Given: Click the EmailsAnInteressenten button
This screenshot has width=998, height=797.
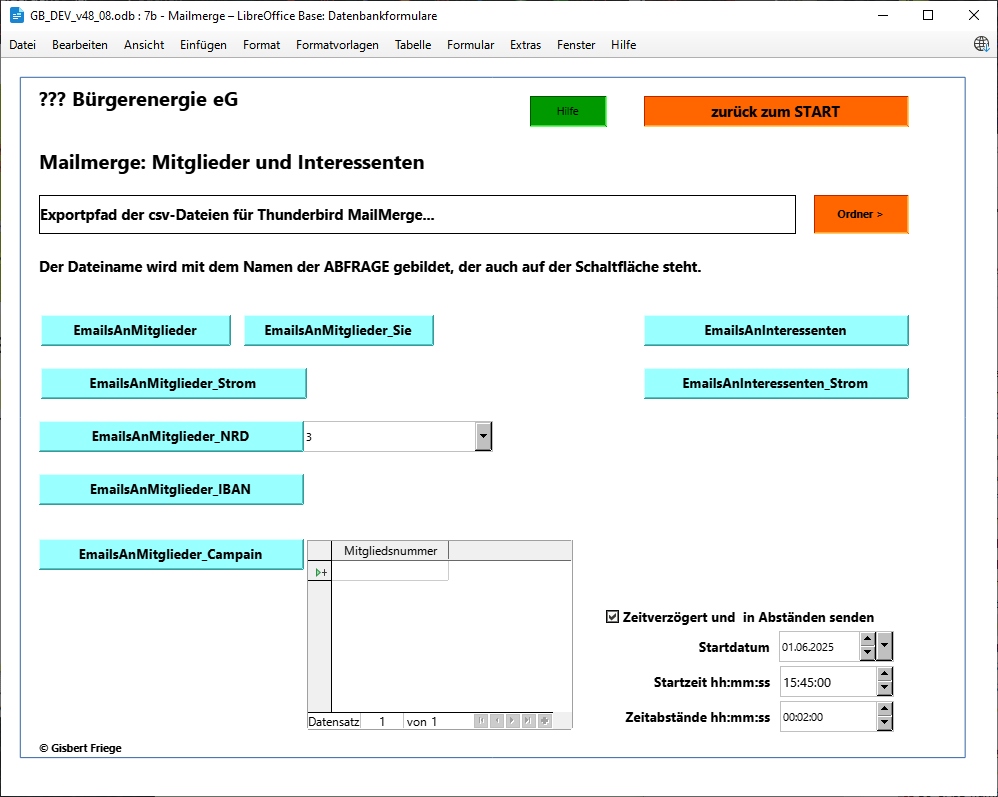Looking at the screenshot, I should coord(776,330).
